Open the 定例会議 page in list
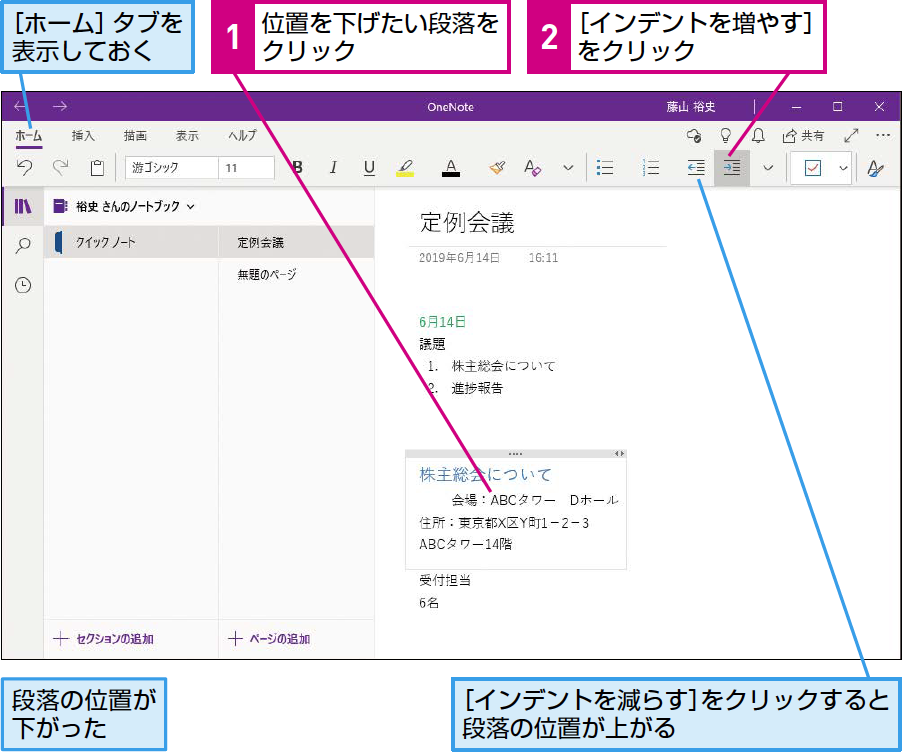Image resolution: width=902 pixels, height=752 pixels. (x=296, y=242)
